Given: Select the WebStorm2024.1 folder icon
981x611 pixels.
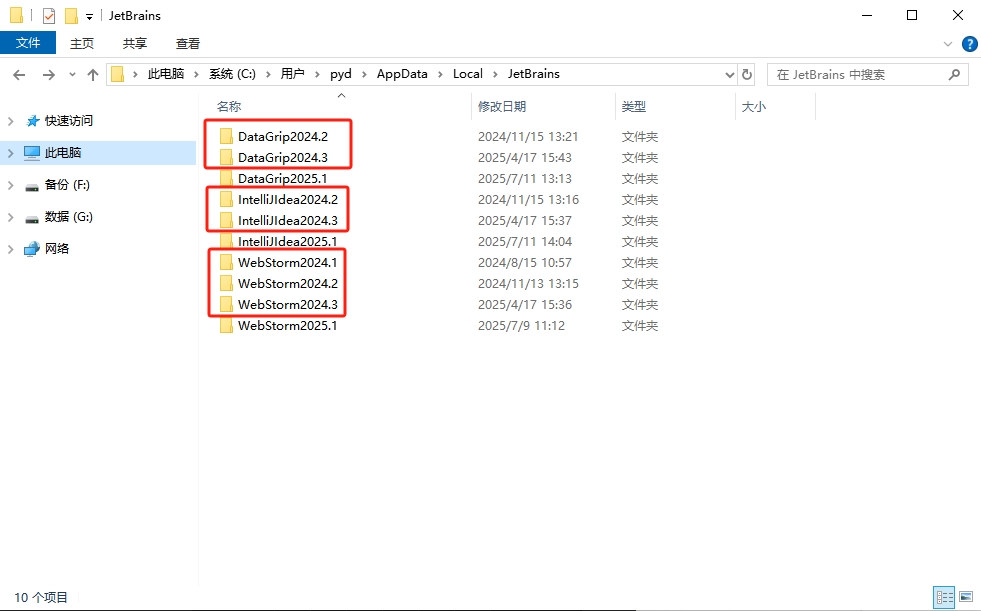Looking at the screenshot, I should click(x=226, y=263).
